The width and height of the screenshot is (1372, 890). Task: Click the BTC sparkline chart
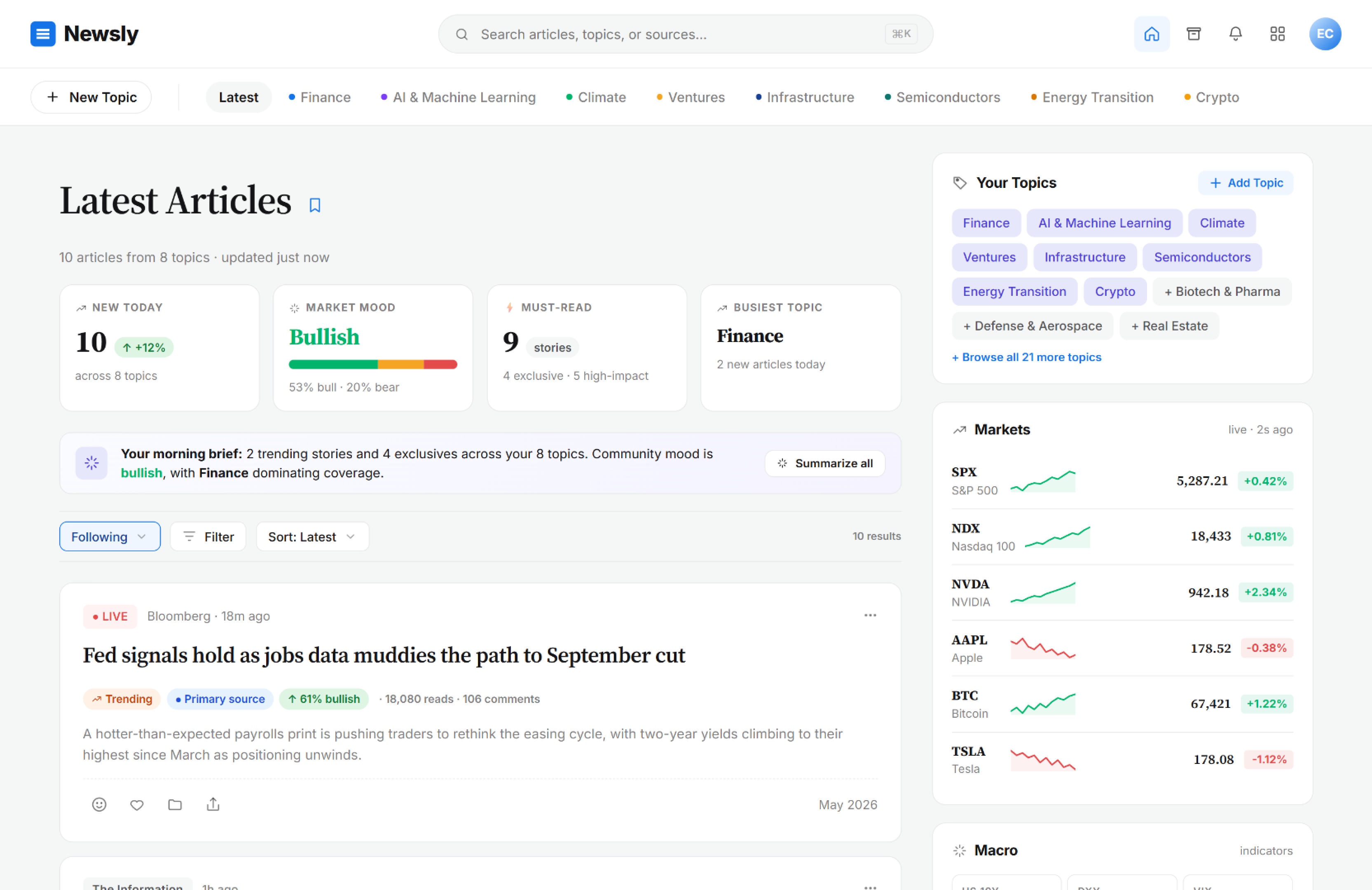1043,704
